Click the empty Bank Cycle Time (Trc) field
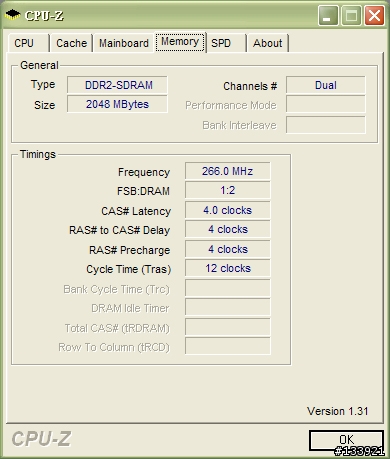 [x=228, y=288]
